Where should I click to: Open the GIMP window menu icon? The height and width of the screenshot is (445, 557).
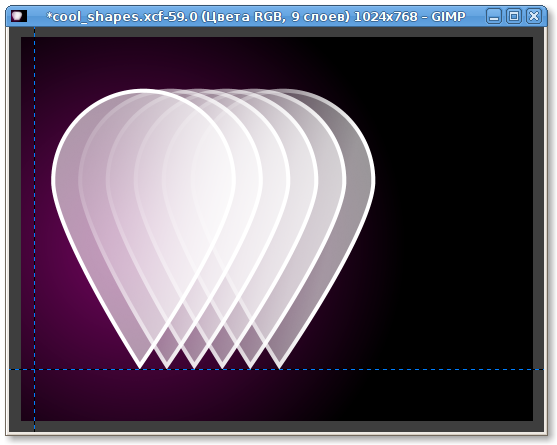(x=18, y=16)
